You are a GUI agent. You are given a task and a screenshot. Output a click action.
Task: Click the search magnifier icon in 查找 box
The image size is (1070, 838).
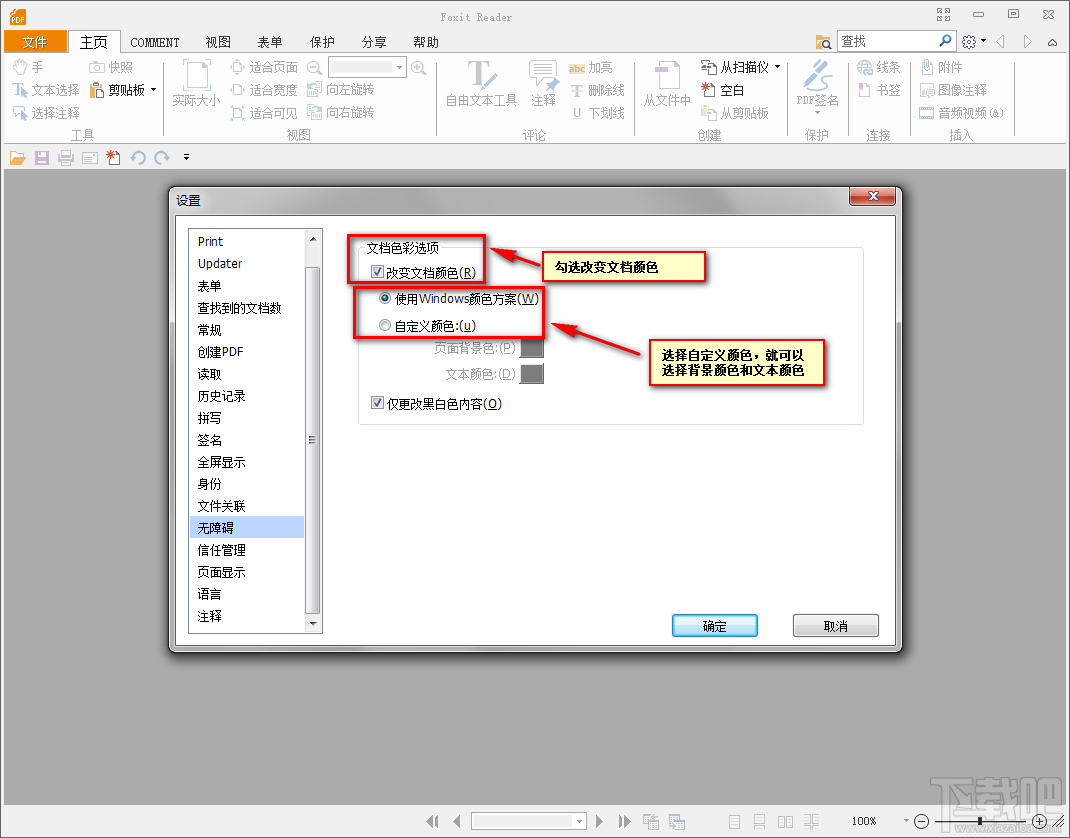click(x=945, y=41)
